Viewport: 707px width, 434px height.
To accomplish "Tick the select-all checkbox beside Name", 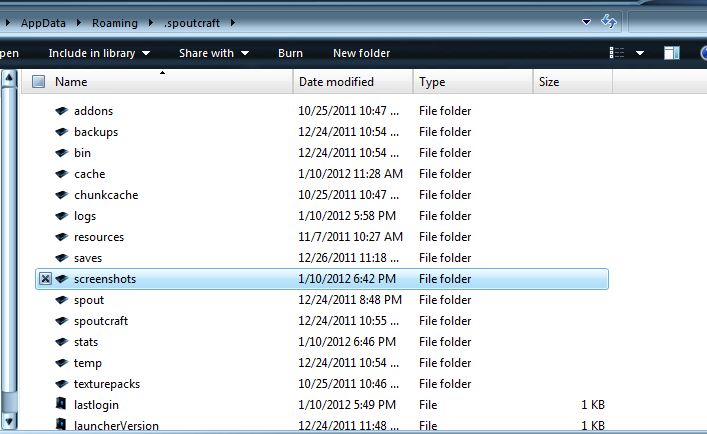I will click(38, 82).
